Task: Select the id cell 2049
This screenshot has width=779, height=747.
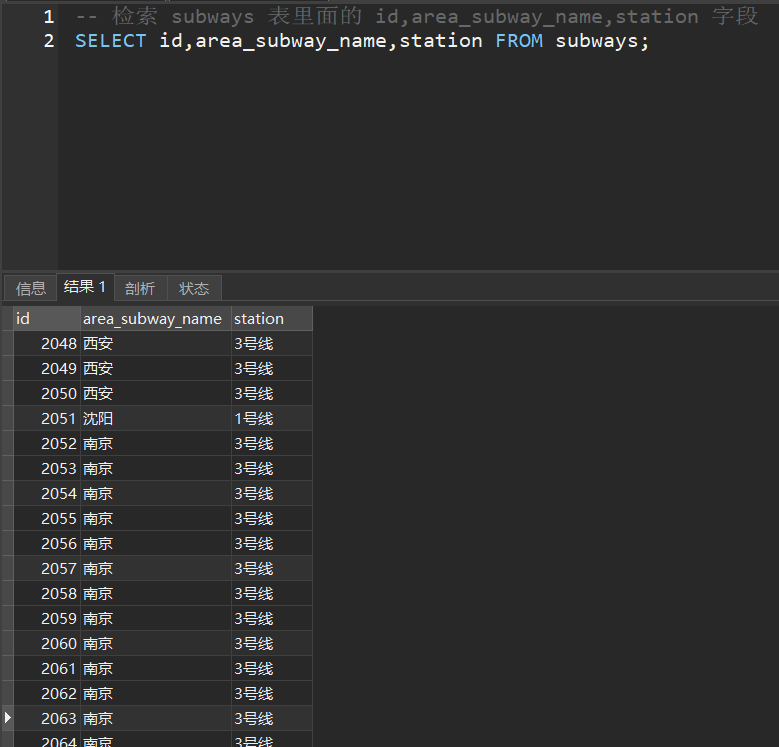Action: coord(47,369)
